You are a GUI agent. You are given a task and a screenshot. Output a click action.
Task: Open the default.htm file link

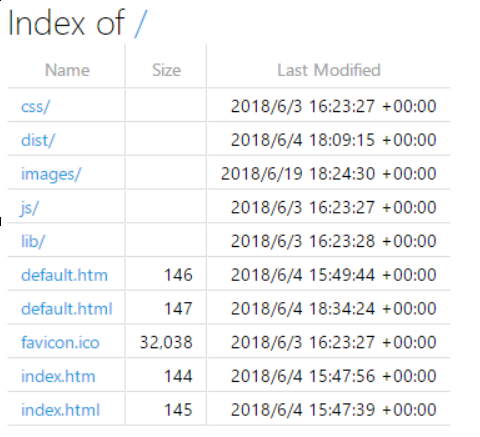coord(64,275)
